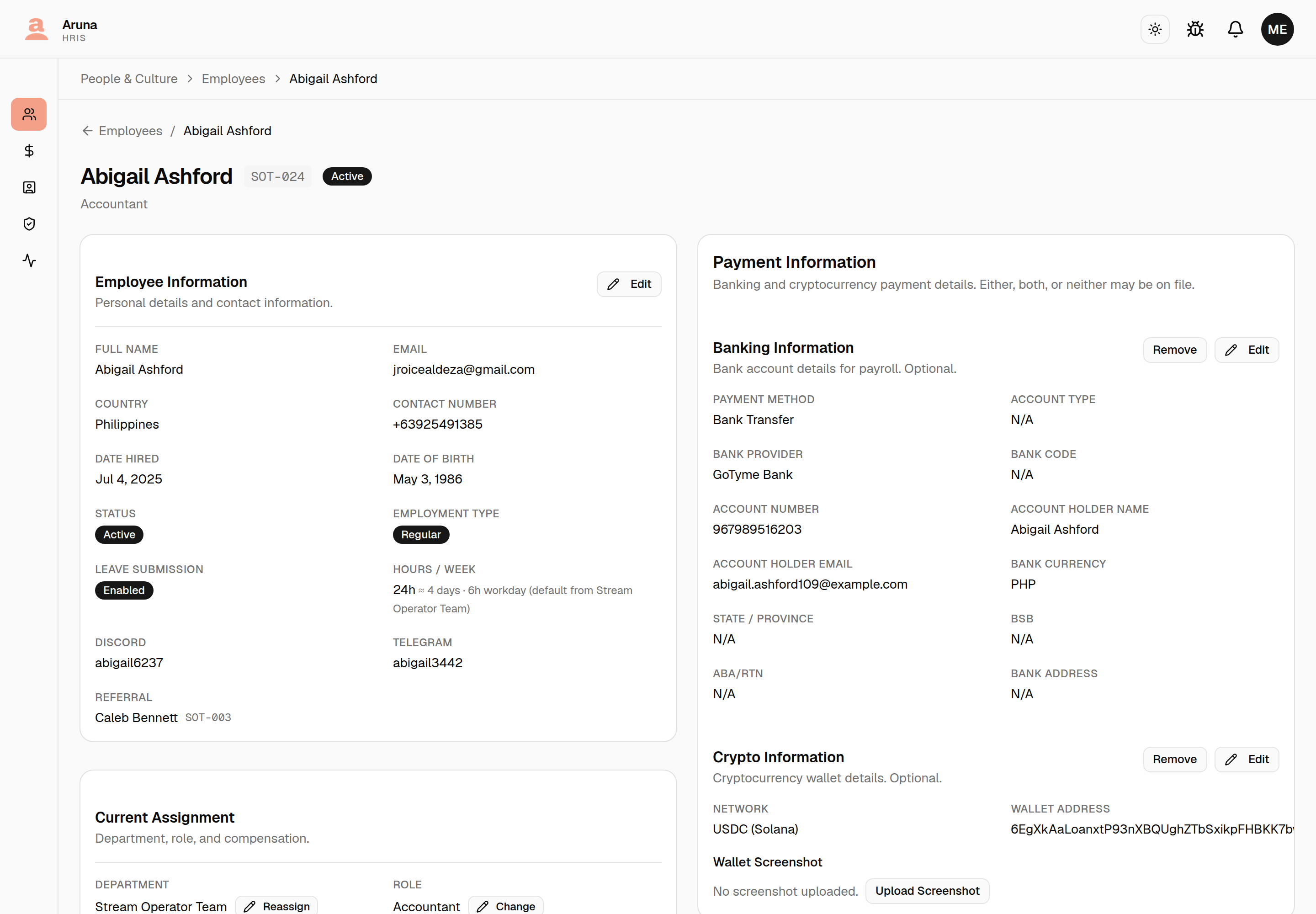Click email jroicealdeza@gmail.com
This screenshot has height=914, width=1316.
coord(463,370)
